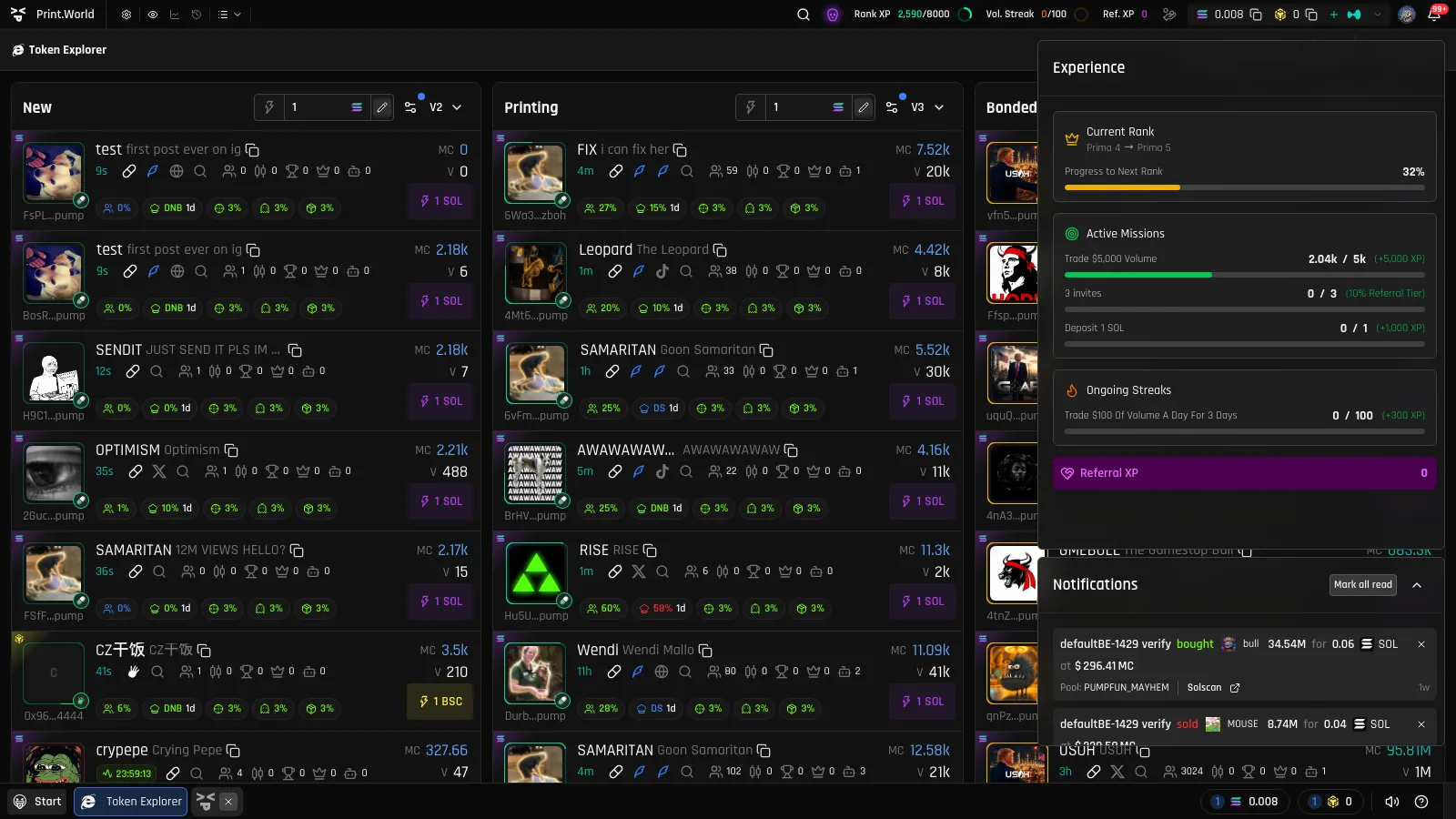Open the TikTok link on the Leopard token
This screenshot has height=819, width=1456.
(x=662, y=271)
